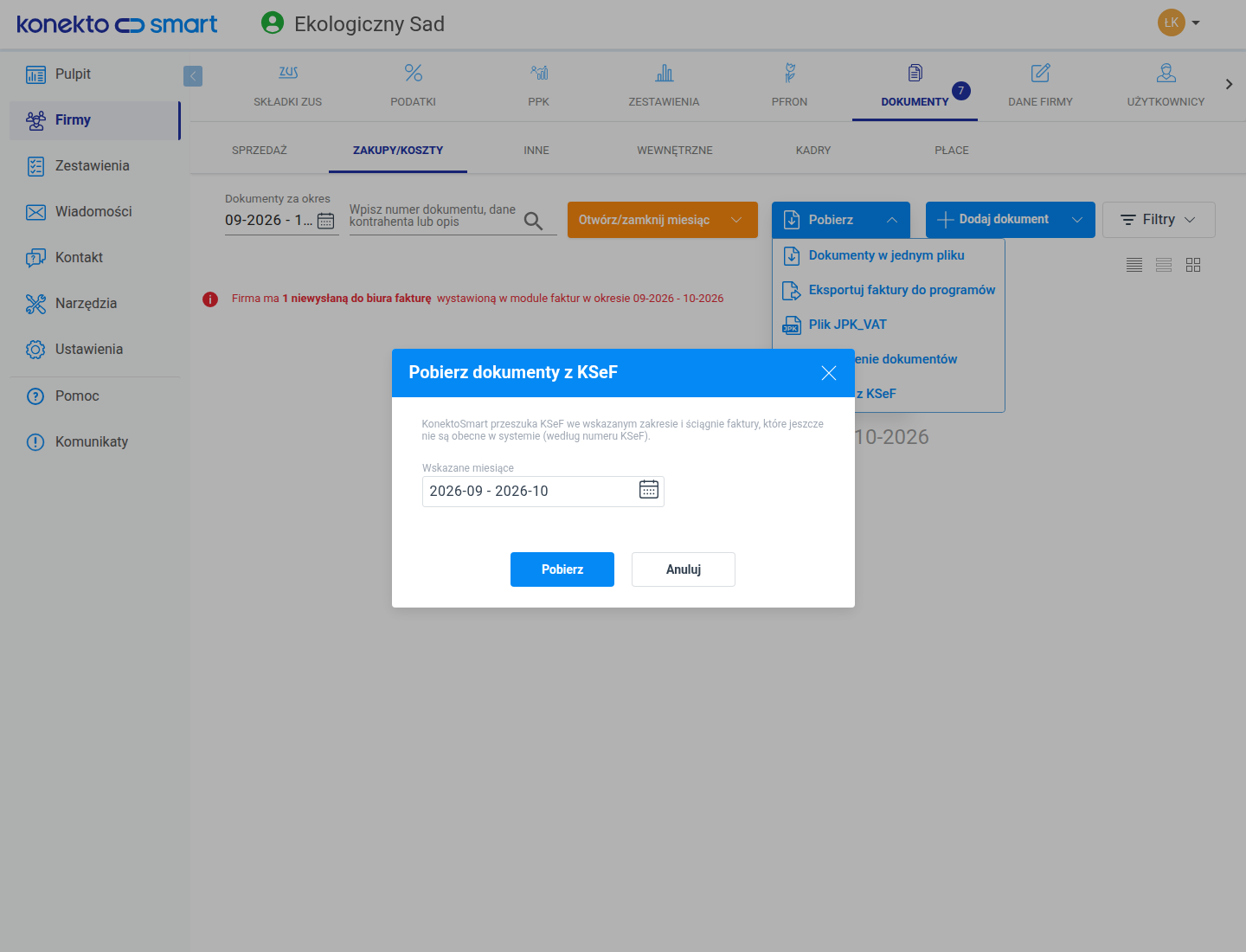The image size is (1246, 952).
Task: Open Firmy in the sidebar
Action: (94, 120)
